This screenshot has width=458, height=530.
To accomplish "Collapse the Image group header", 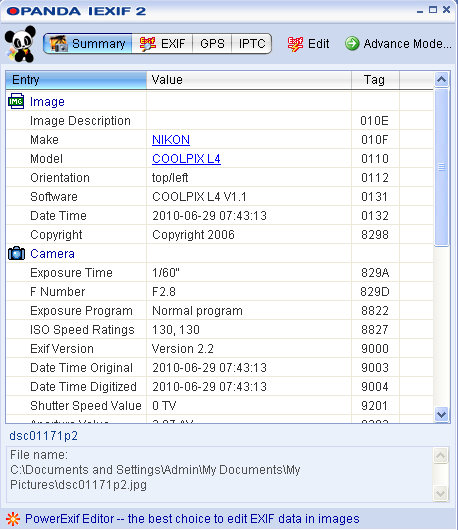I will [47, 102].
